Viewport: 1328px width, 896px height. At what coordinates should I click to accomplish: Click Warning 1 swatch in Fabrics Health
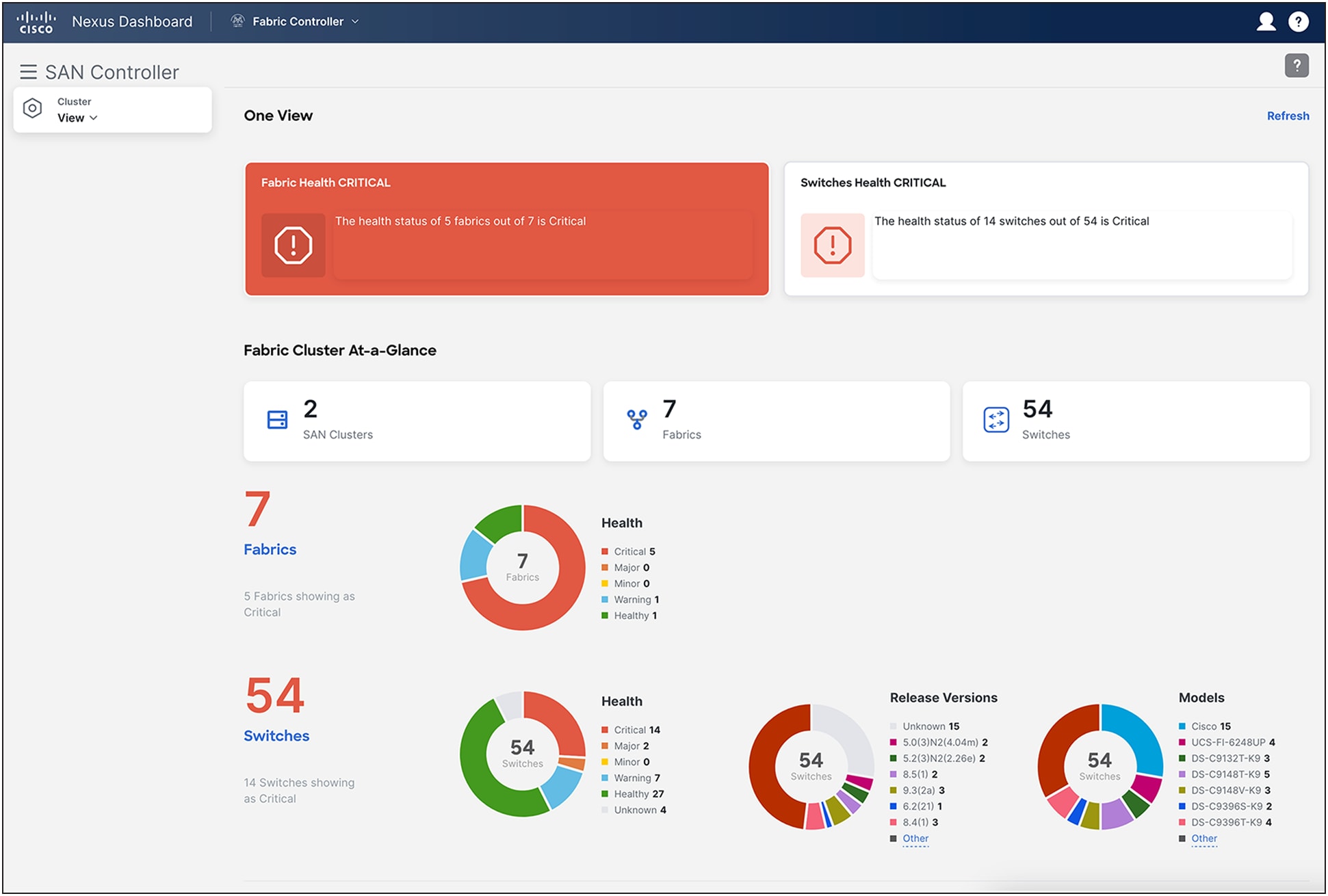tap(605, 599)
